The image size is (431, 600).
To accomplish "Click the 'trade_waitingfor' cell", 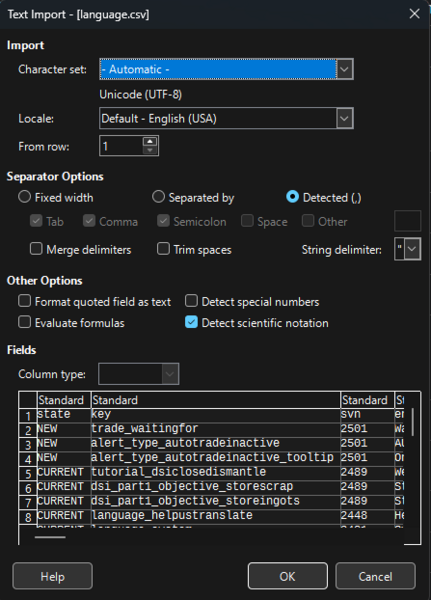I will coord(216,429).
